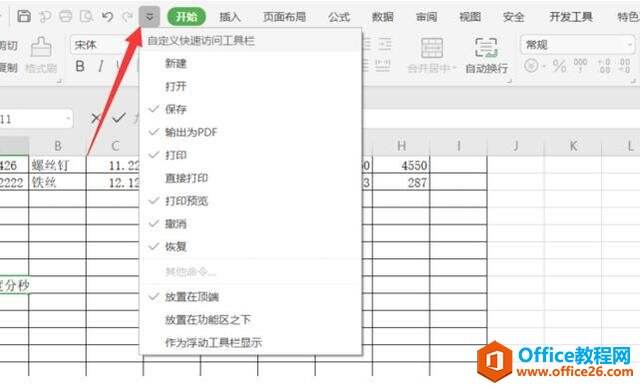The image size is (640, 389).
Task: Click cell containing 铁丝
Action: pyautogui.click(x=58, y=182)
